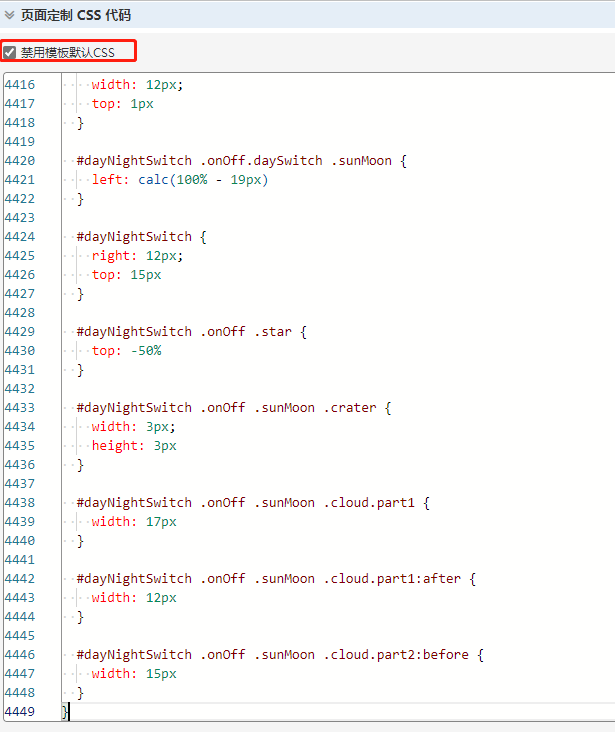615x735 pixels.
Task: Click closing brace on last line 4449
Action: click(65, 712)
